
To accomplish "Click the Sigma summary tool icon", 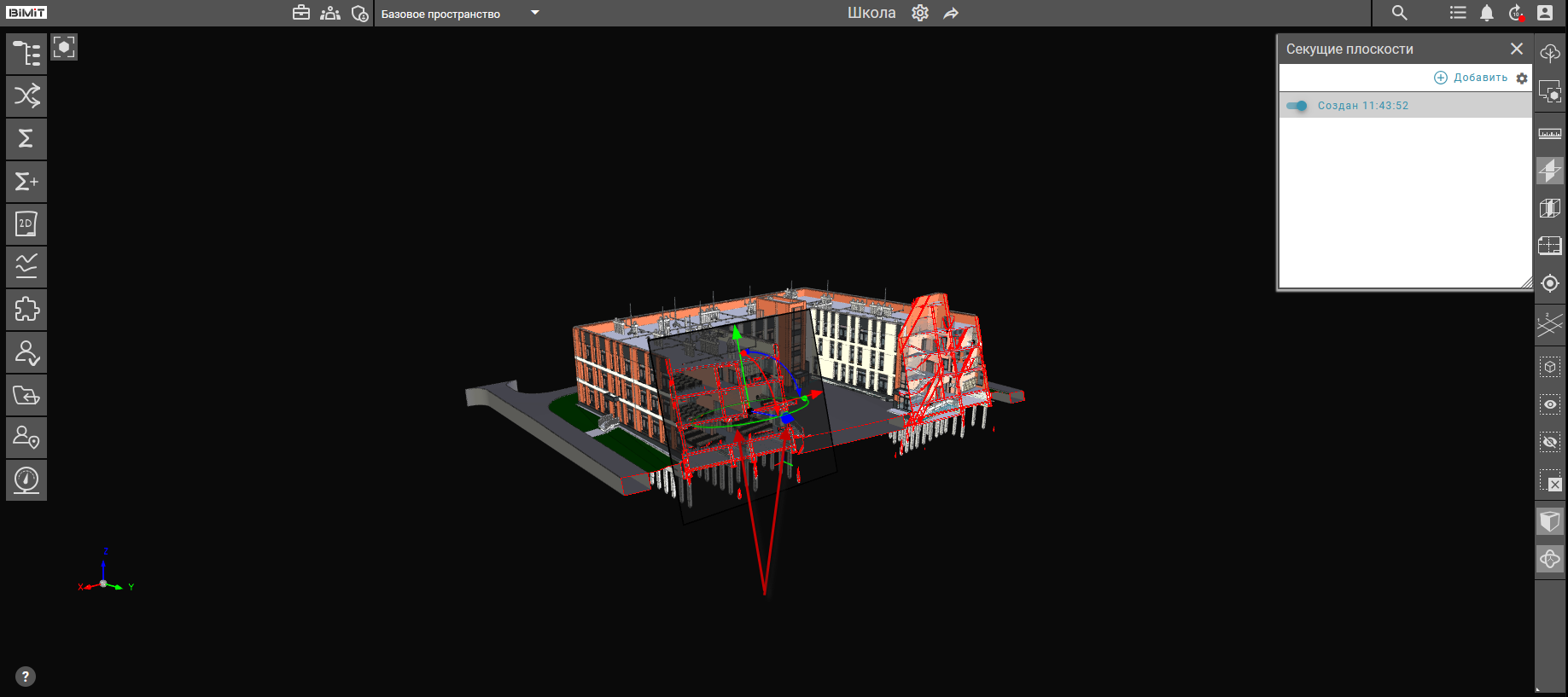I will pyautogui.click(x=26, y=139).
